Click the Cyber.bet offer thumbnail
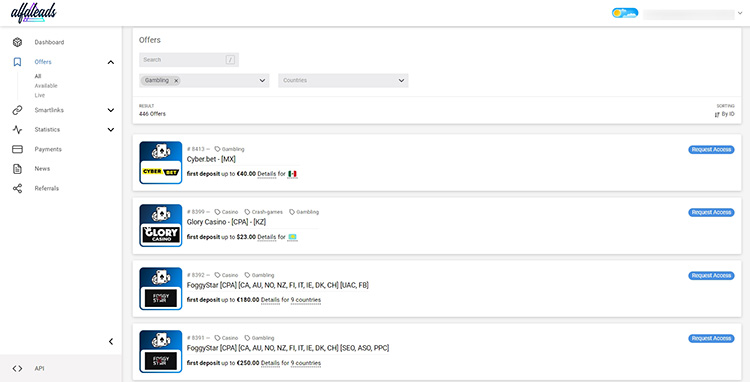The image size is (750, 382). coord(161,163)
